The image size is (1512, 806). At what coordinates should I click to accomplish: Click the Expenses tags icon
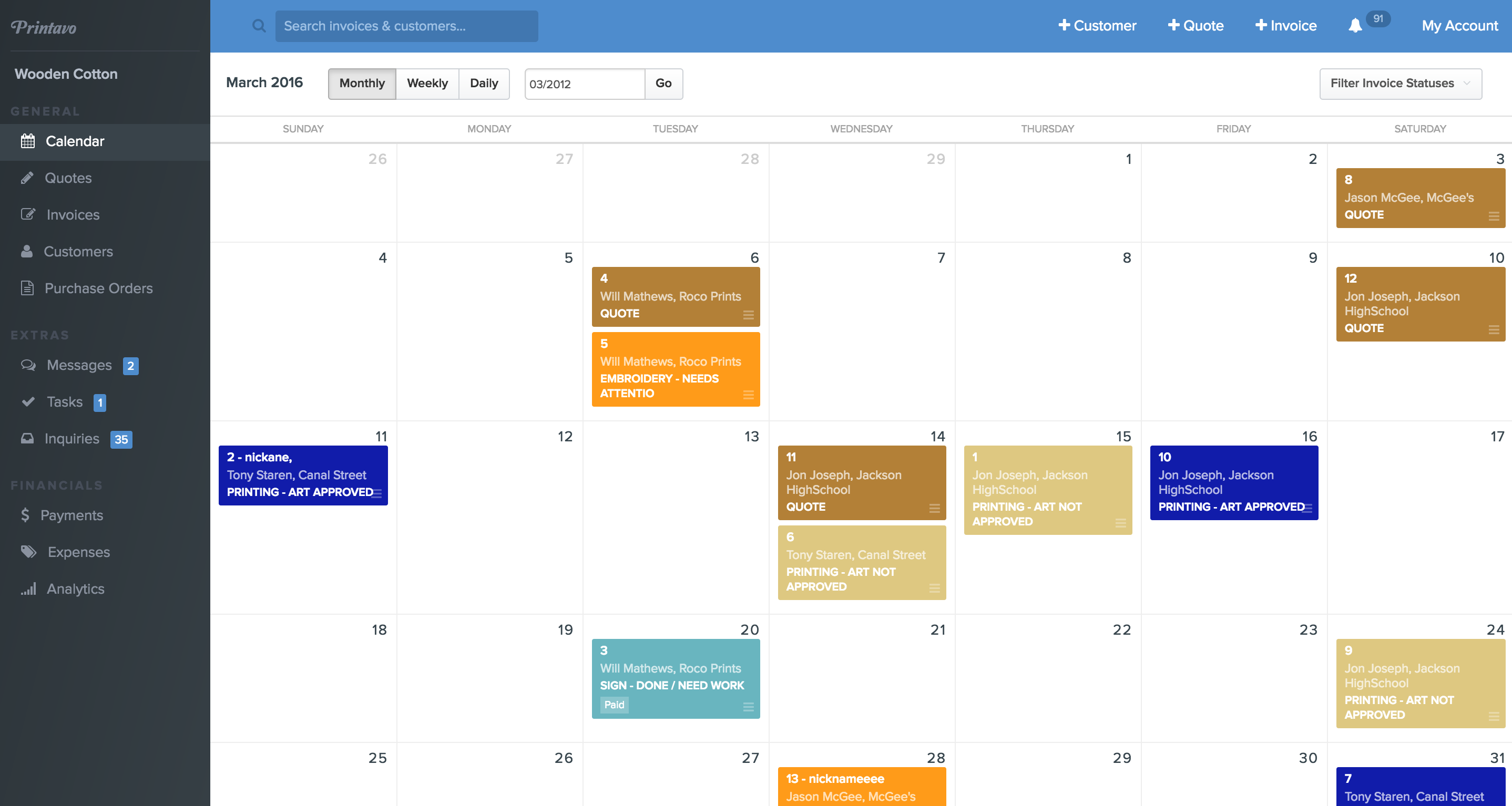click(x=29, y=551)
